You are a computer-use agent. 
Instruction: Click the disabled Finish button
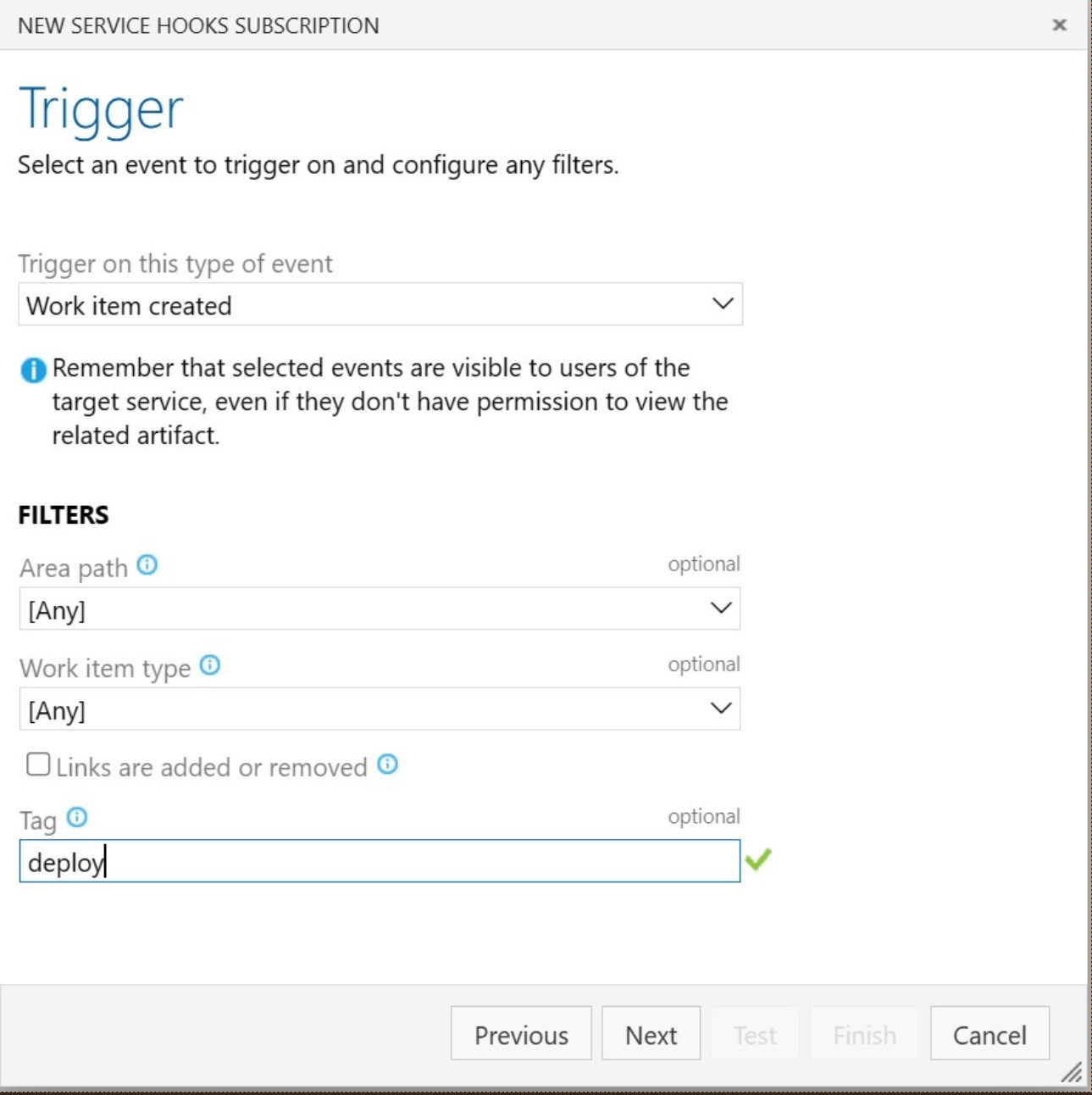point(864,1033)
